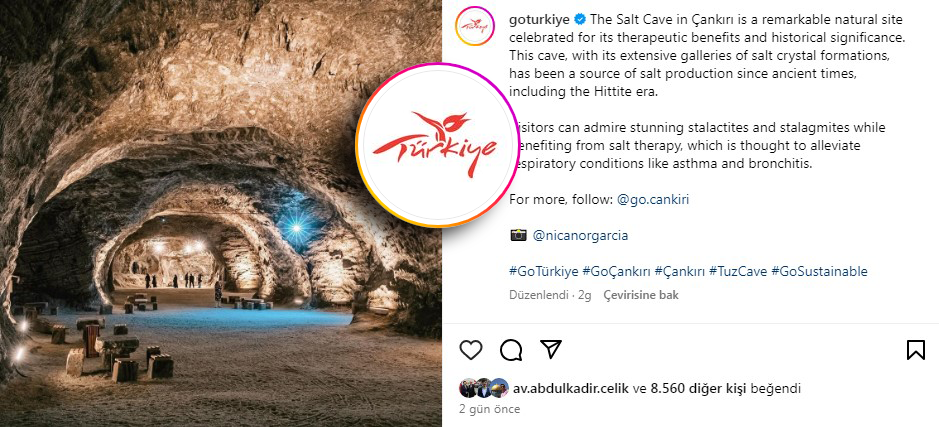Click the large Türkiye logo circle
The width and height of the screenshot is (939, 427).
tap(438, 145)
